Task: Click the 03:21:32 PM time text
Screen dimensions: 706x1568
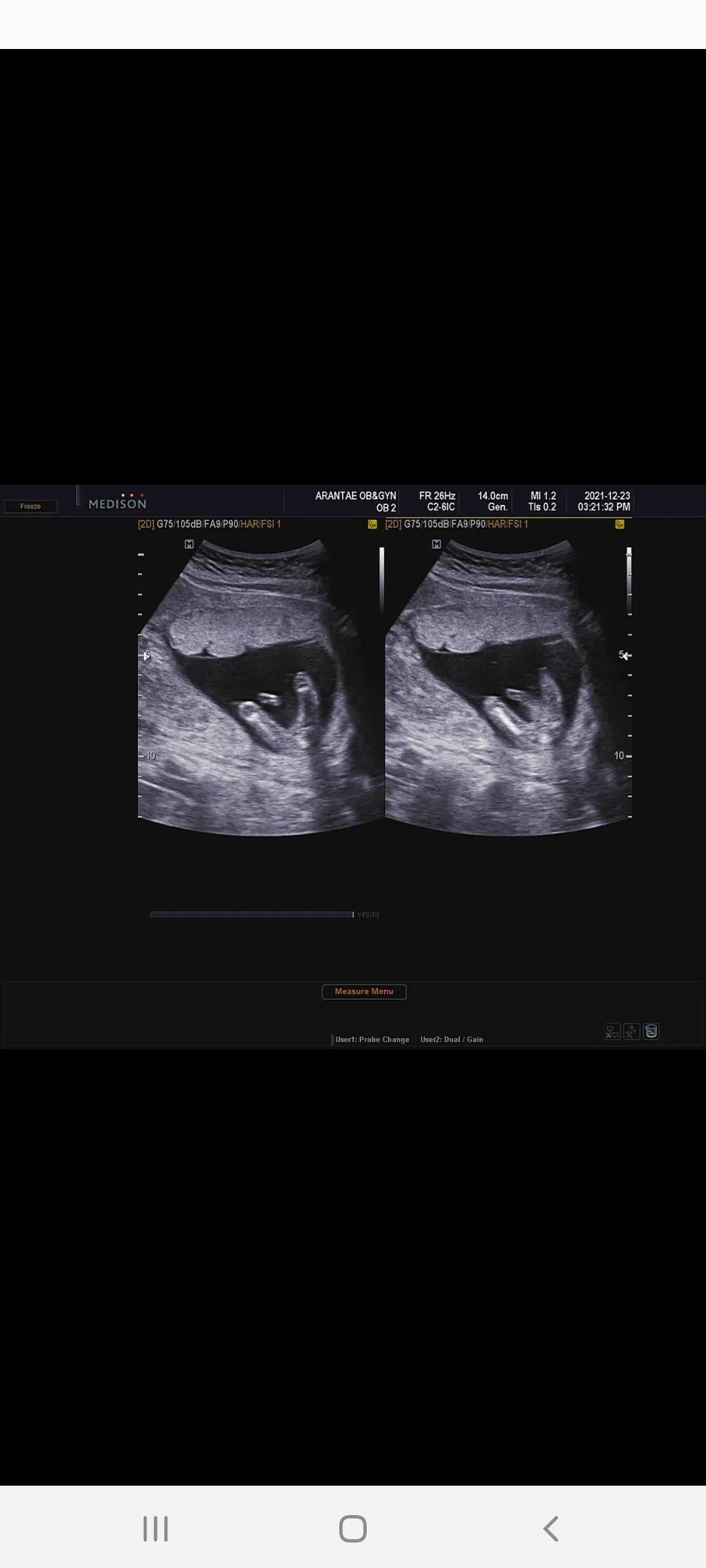Action: pyautogui.click(x=604, y=507)
